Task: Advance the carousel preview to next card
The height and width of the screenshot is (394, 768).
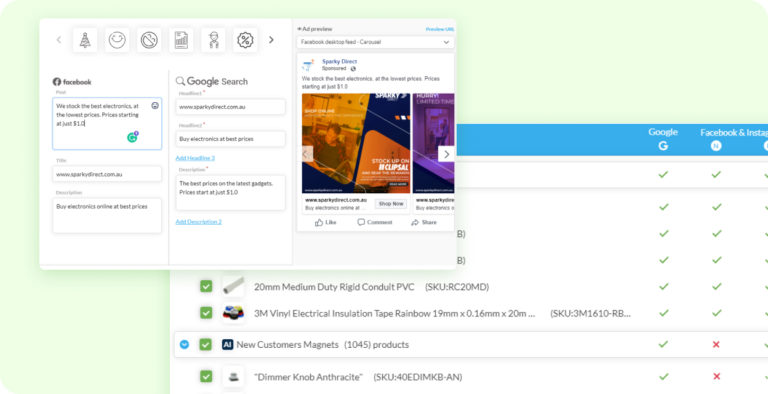Action: point(446,154)
